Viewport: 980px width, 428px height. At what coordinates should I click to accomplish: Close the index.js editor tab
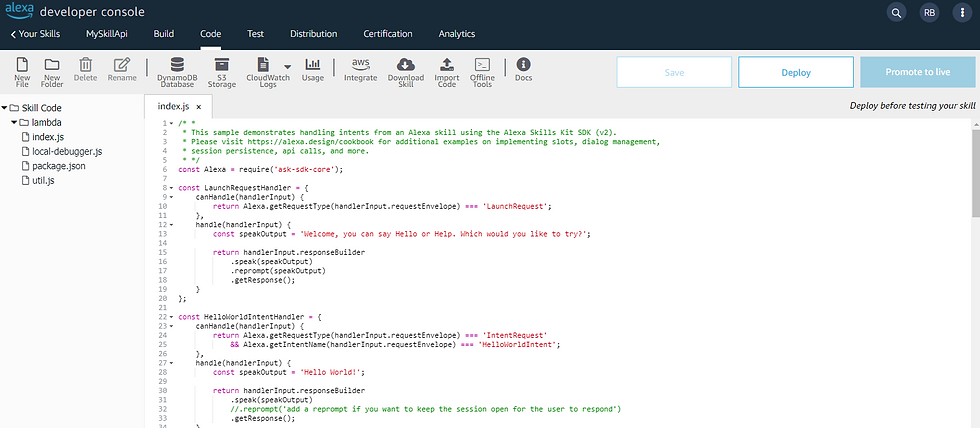point(199,107)
